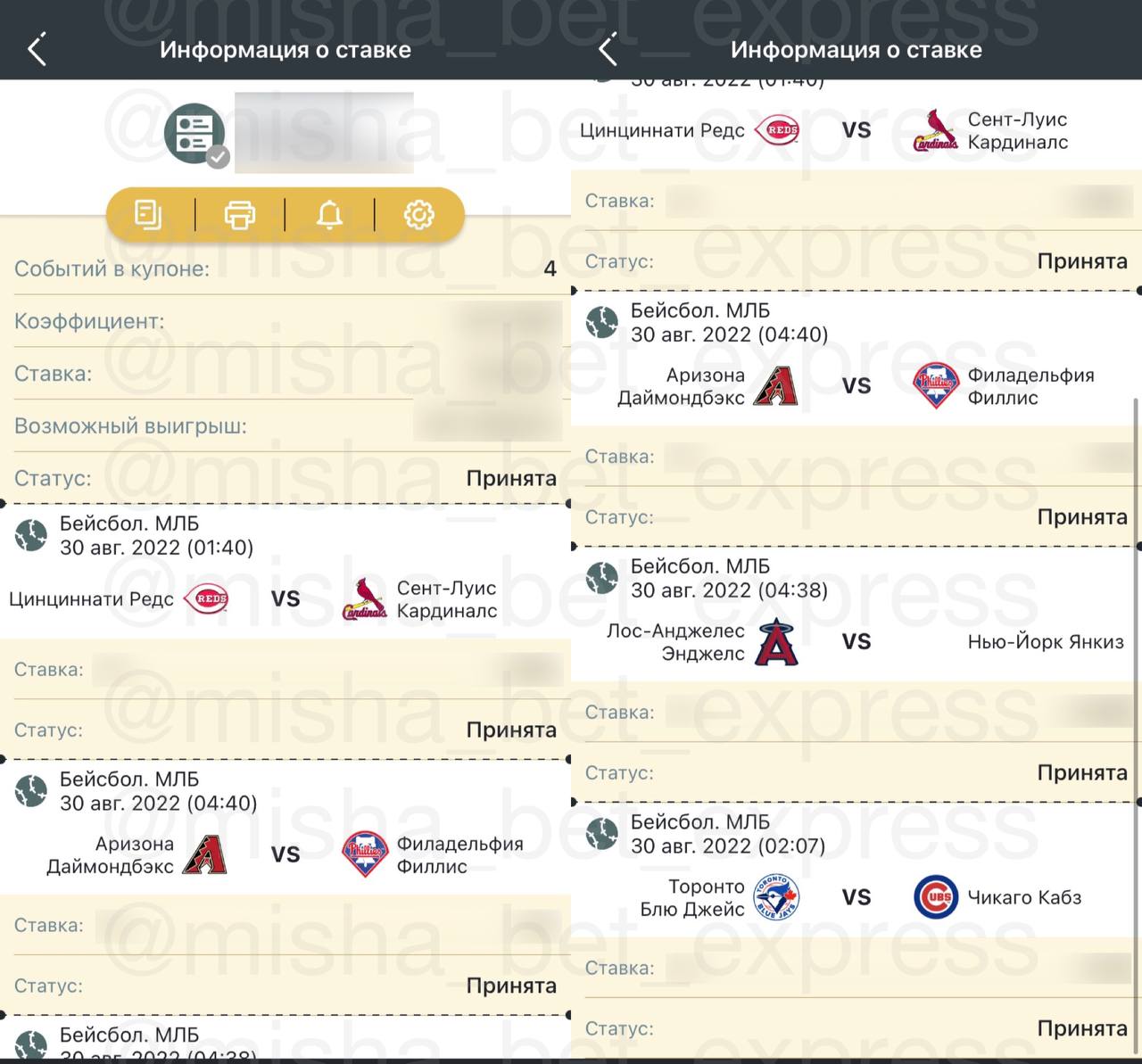1142x1064 pixels.
Task: Tap 'Торонто Блю Джейс' team name
Action: click(692, 897)
